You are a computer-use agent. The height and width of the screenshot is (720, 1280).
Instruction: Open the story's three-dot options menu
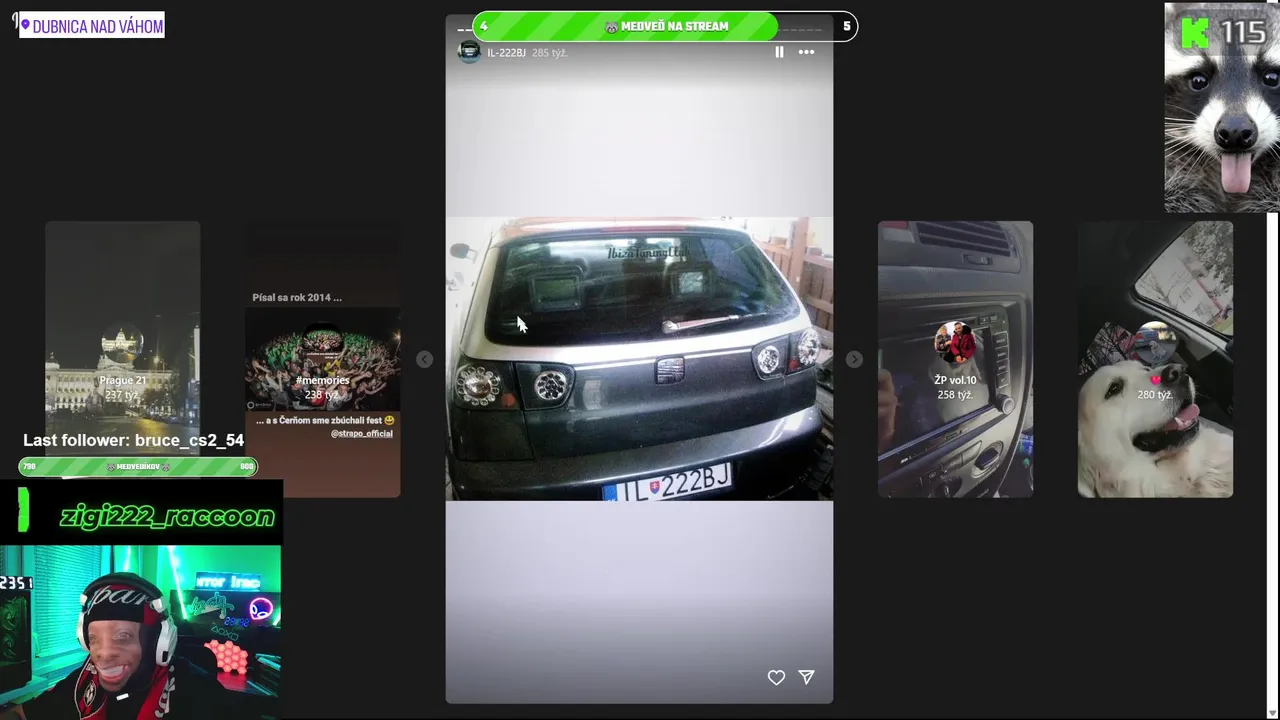point(806,52)
